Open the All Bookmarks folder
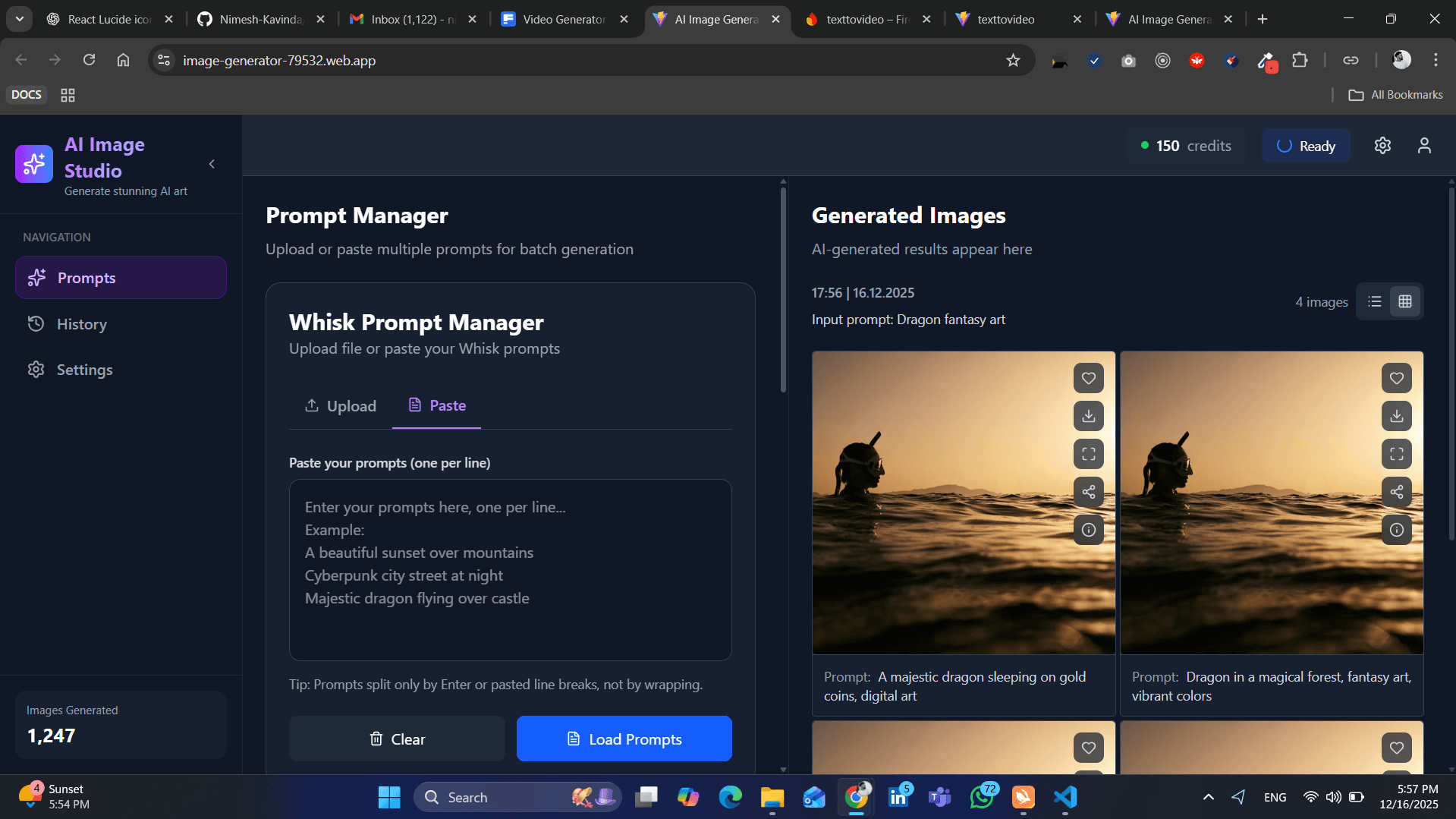Viewport: 1456px width, 819px height. point(1395,95)
